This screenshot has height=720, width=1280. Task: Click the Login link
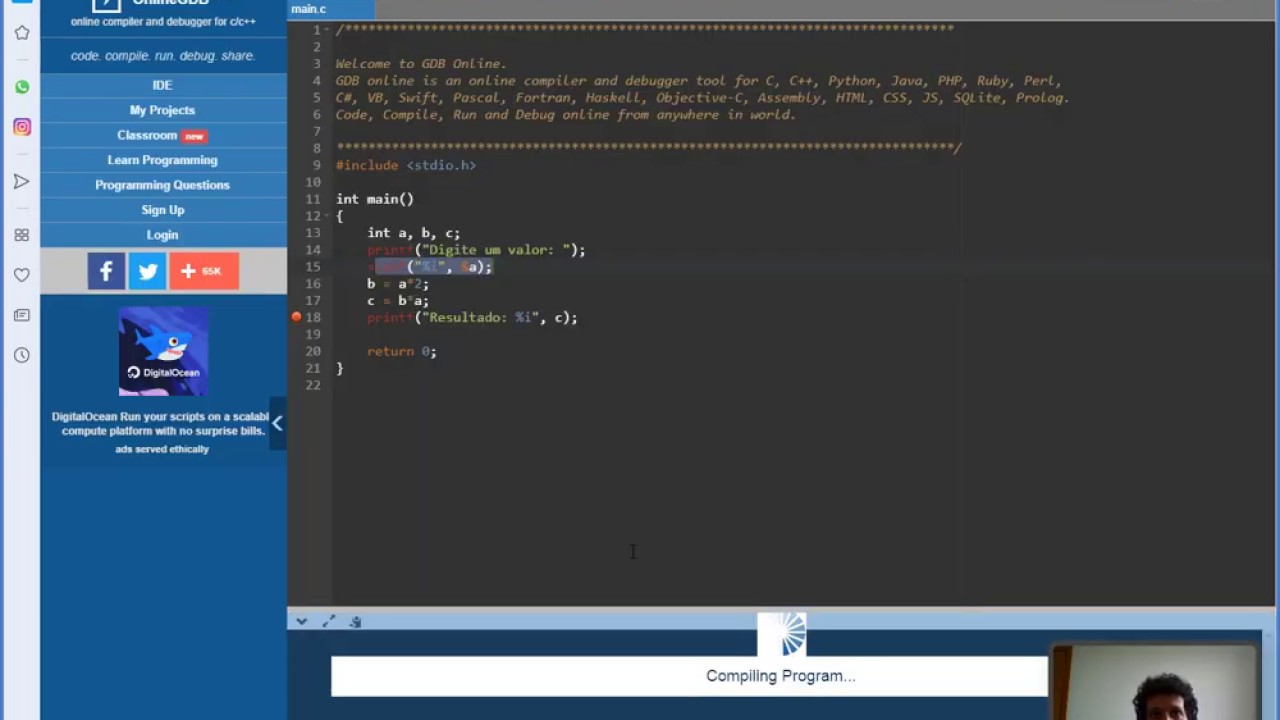(162, 235)
